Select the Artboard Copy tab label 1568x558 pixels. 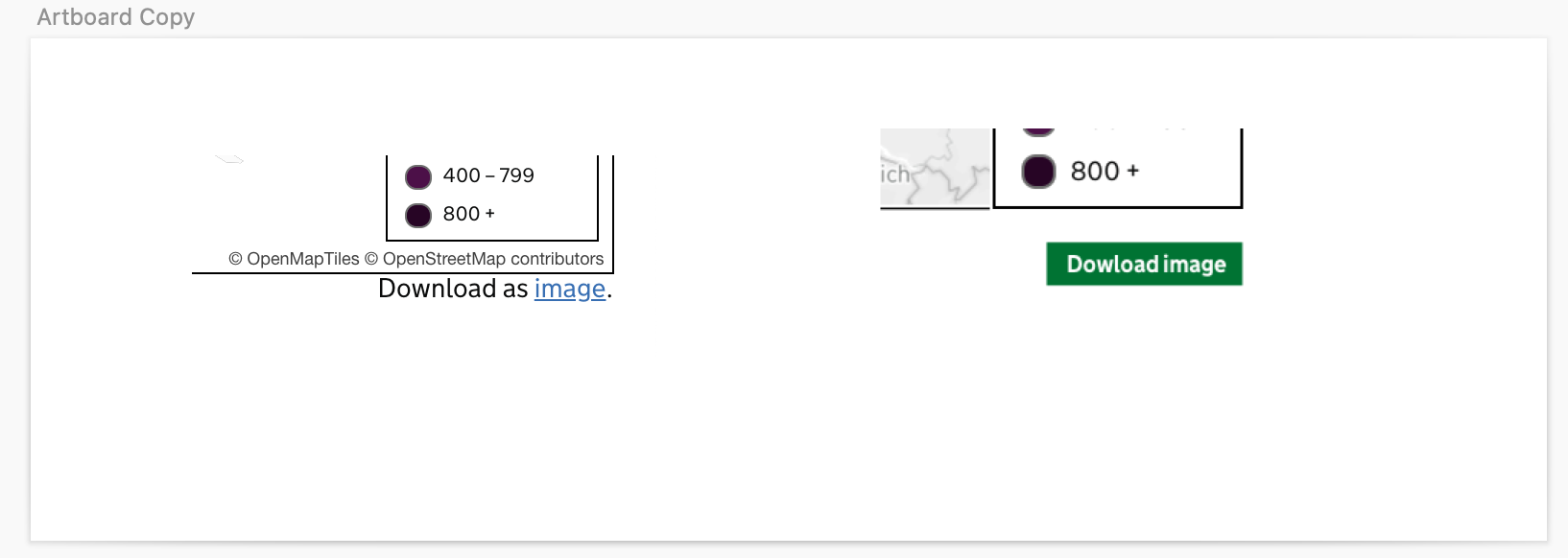coord(114,16)
